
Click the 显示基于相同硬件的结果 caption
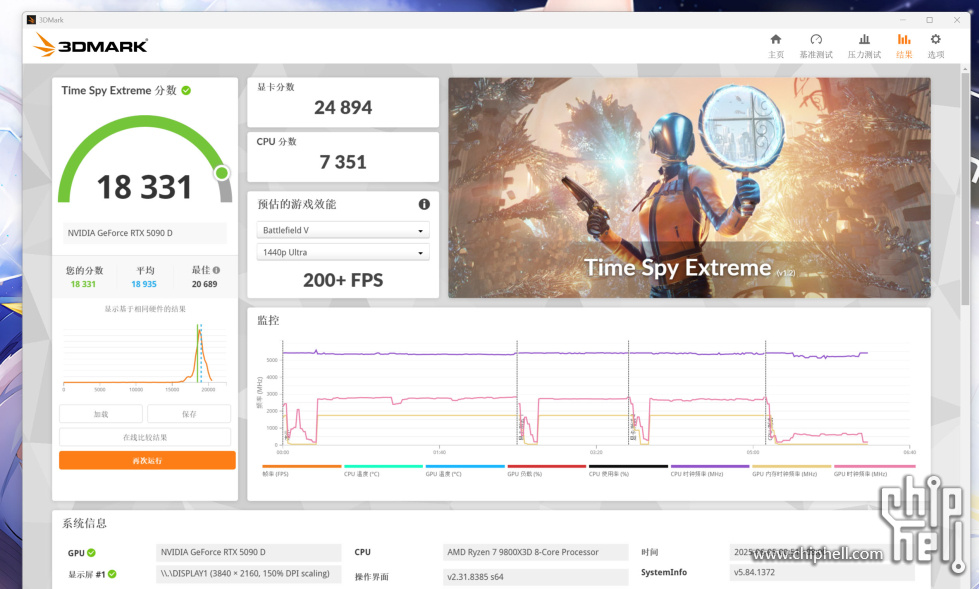pyautogui.click(x=145, y=309)
